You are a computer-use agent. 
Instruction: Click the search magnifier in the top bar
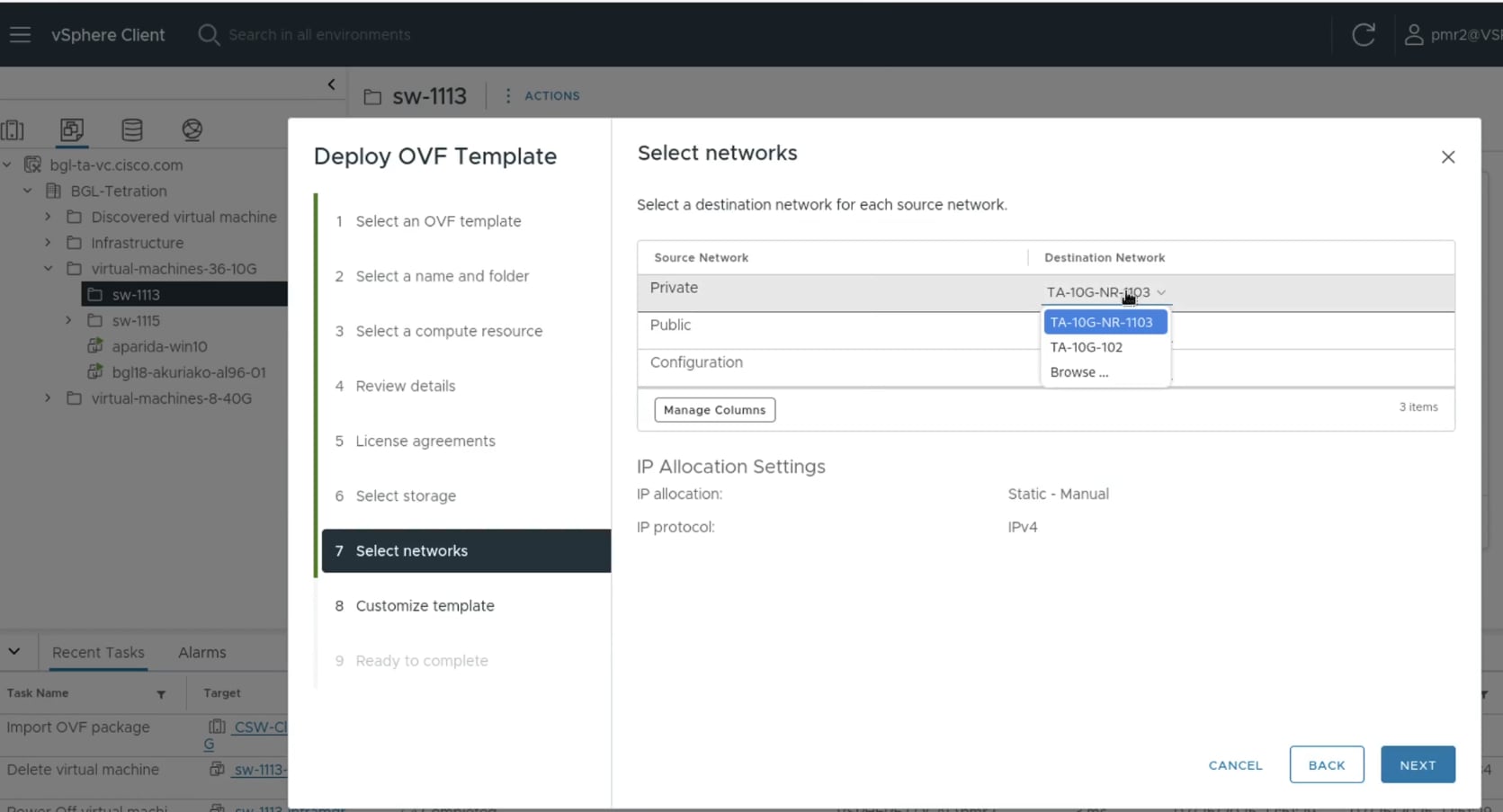(209, 34)
